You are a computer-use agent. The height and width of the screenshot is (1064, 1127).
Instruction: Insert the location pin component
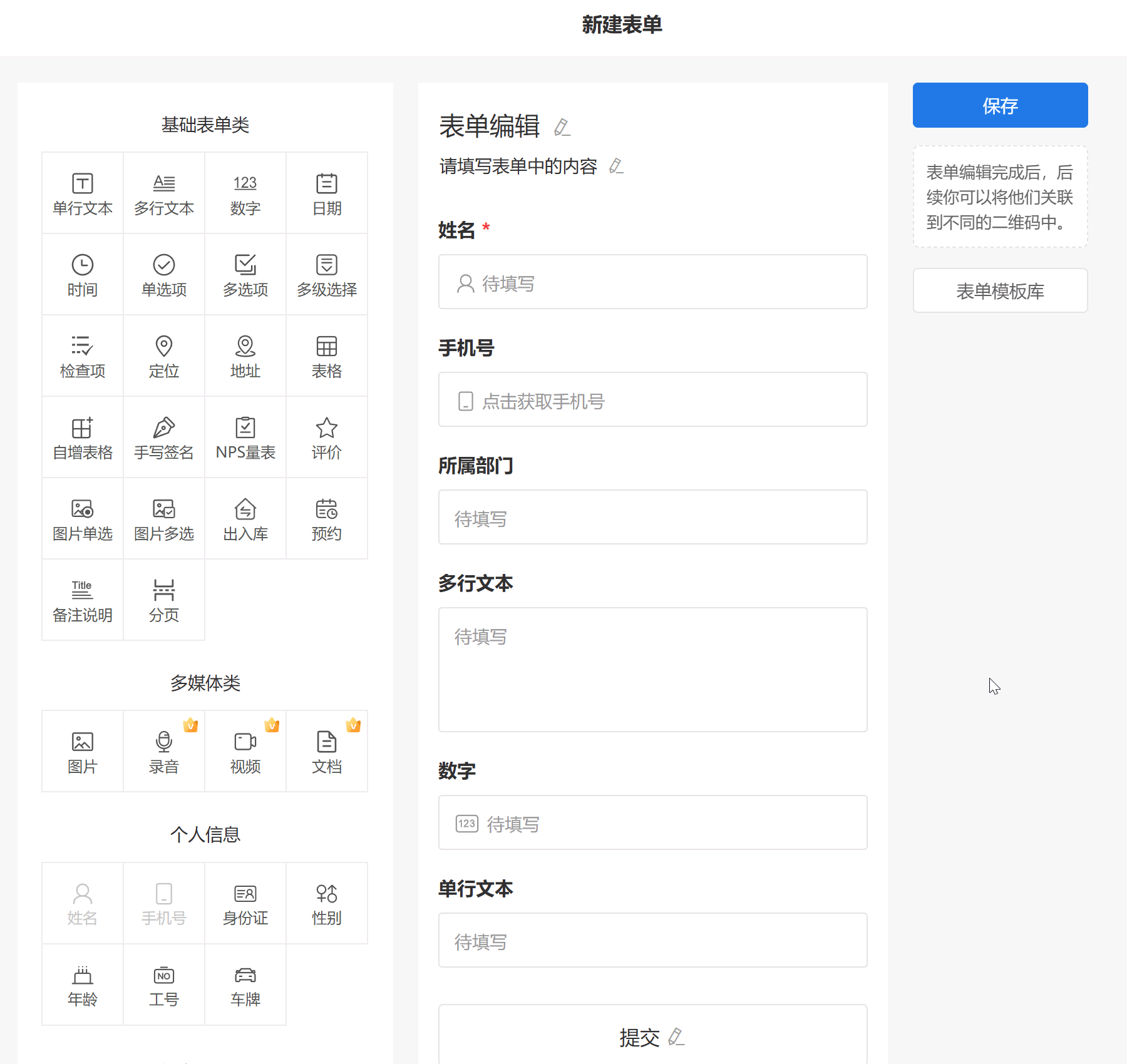coord(164,356)
